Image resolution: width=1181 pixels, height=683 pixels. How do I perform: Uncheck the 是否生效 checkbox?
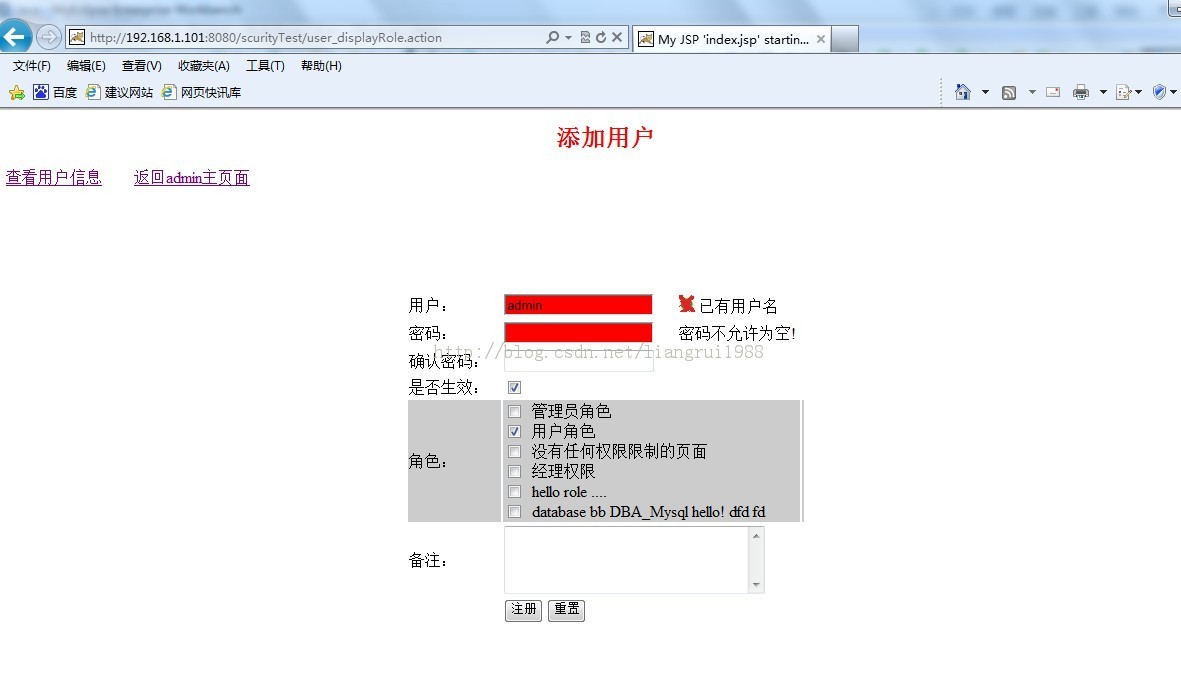(514, 387)
